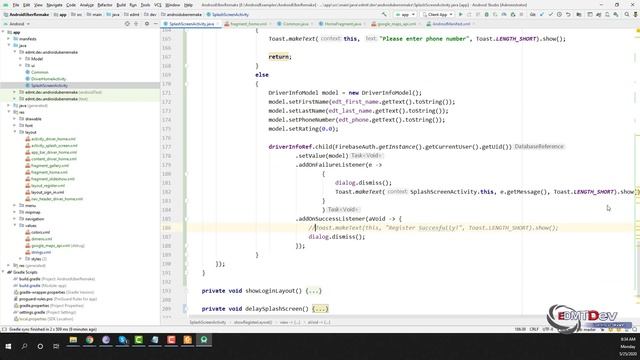The height and width of the screenshot is (360, 640).
Task: Click the Make Project hammer icon
Action: (384, 14)
